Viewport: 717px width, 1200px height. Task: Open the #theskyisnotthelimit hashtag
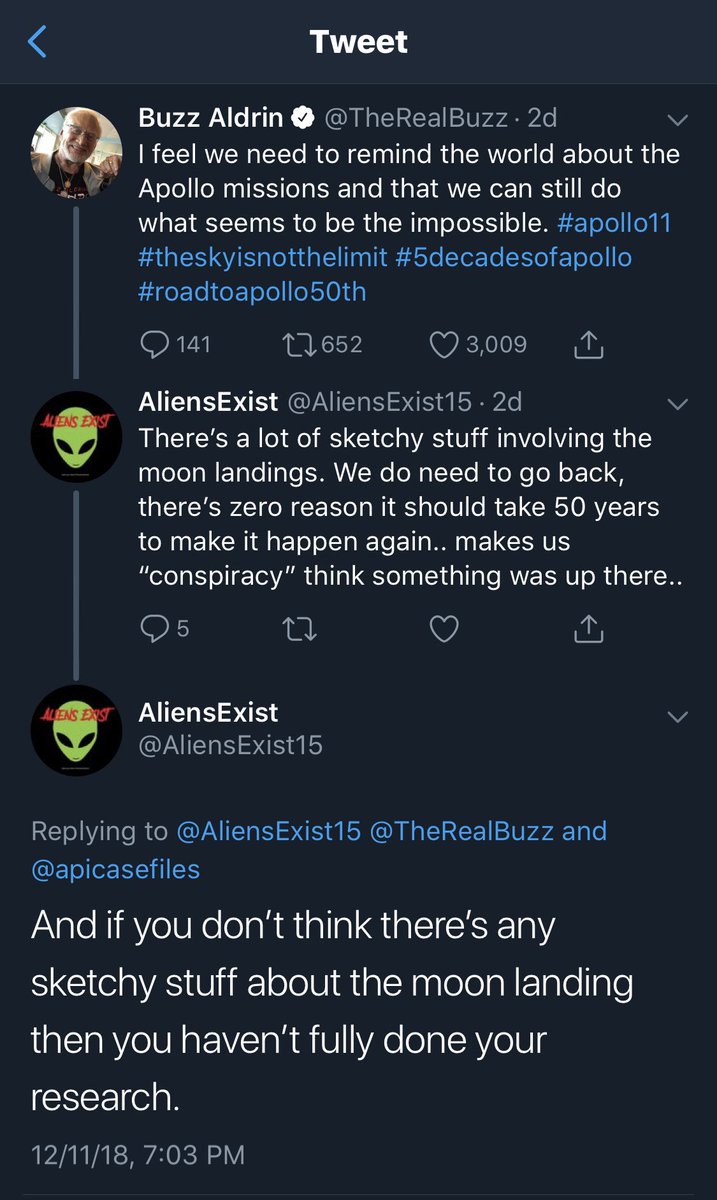click(262, 257)
